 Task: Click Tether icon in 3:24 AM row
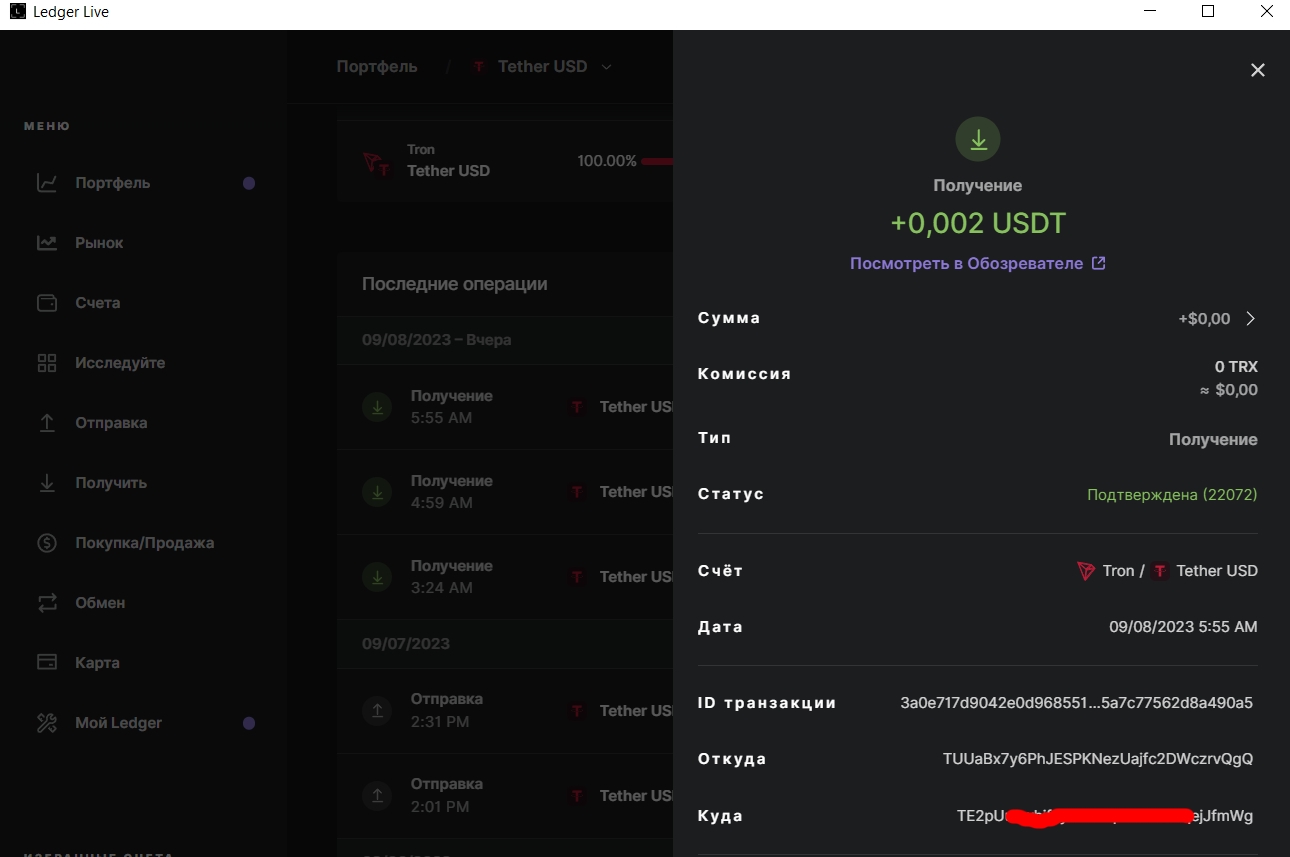pos(577,577)
